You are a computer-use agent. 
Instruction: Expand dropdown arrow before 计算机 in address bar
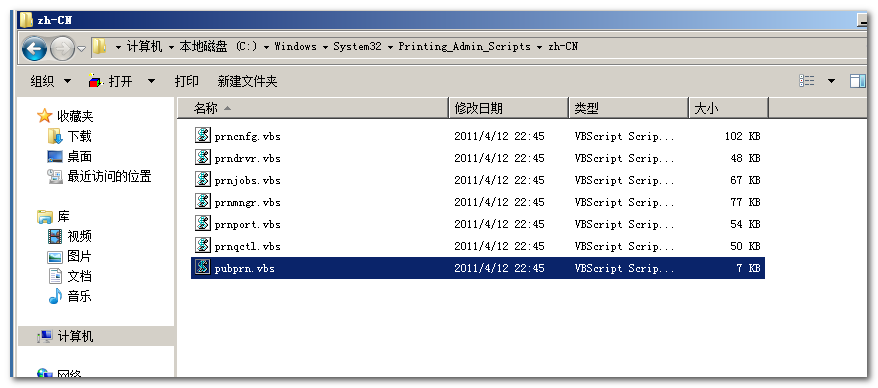pos(119,47)
